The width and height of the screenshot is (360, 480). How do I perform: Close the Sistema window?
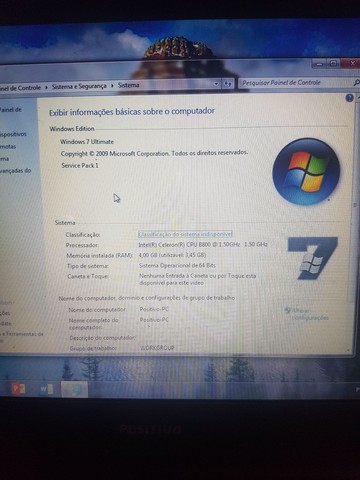click(x=351, y=62)
